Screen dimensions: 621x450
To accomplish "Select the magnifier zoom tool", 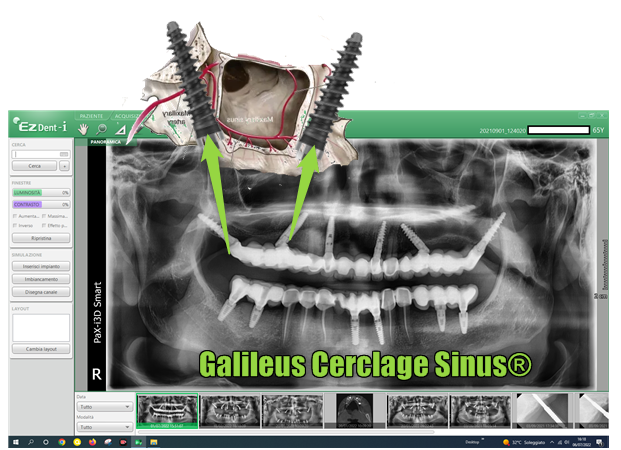I will pyautogui.click(x=102, y=129).
